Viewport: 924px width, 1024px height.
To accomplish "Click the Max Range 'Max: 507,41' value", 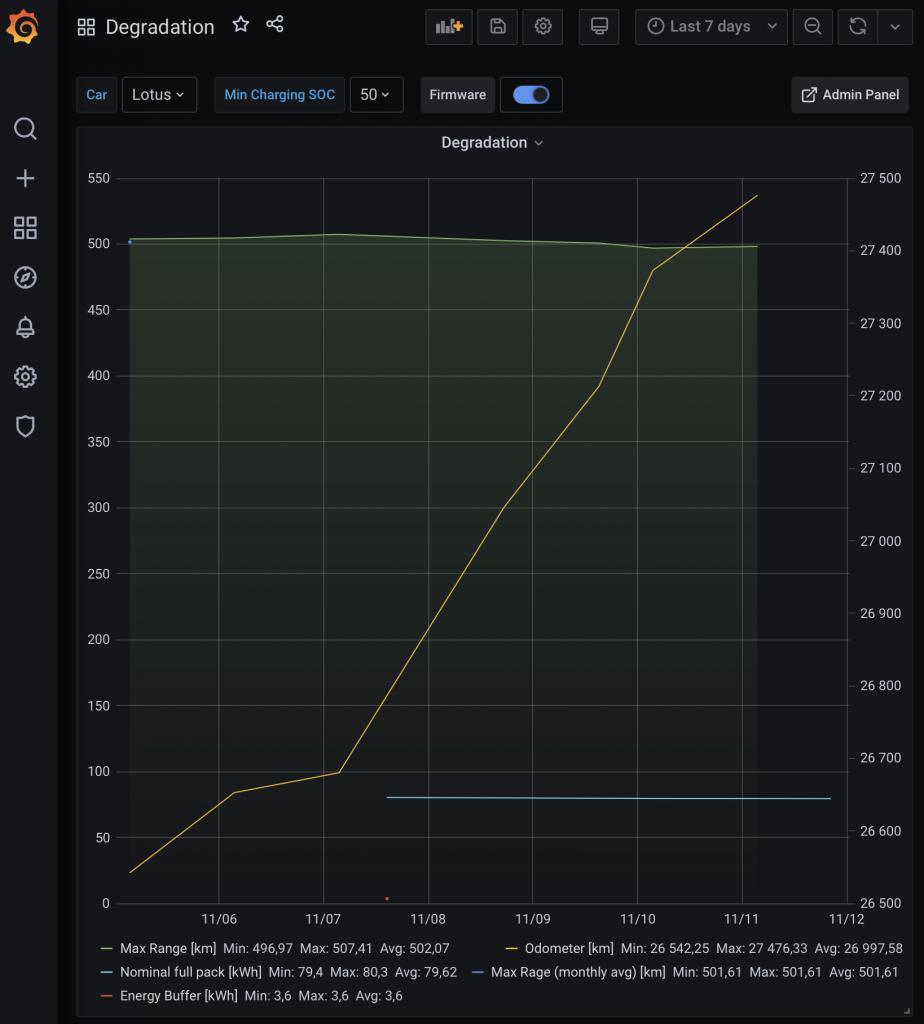I will [336, 948].
